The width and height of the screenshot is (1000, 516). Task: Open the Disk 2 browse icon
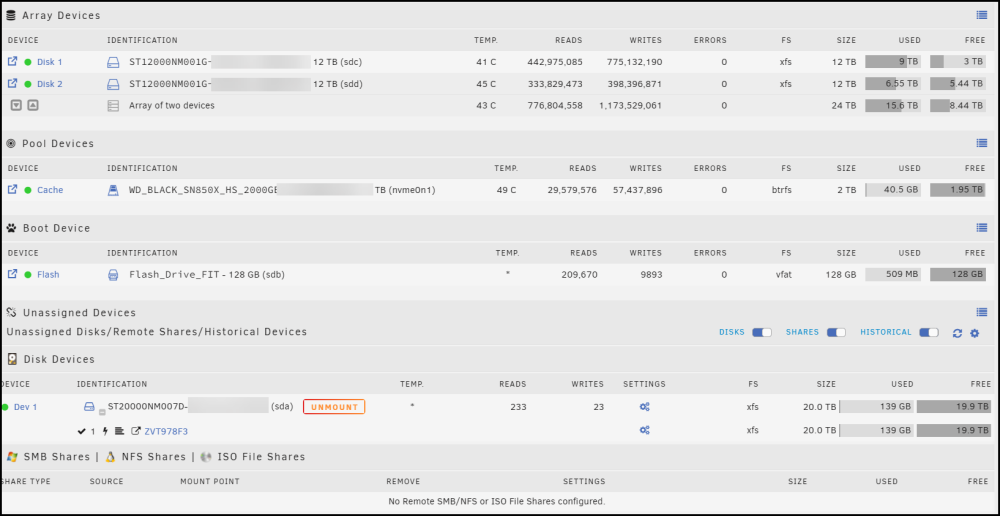tap(12, 84)
